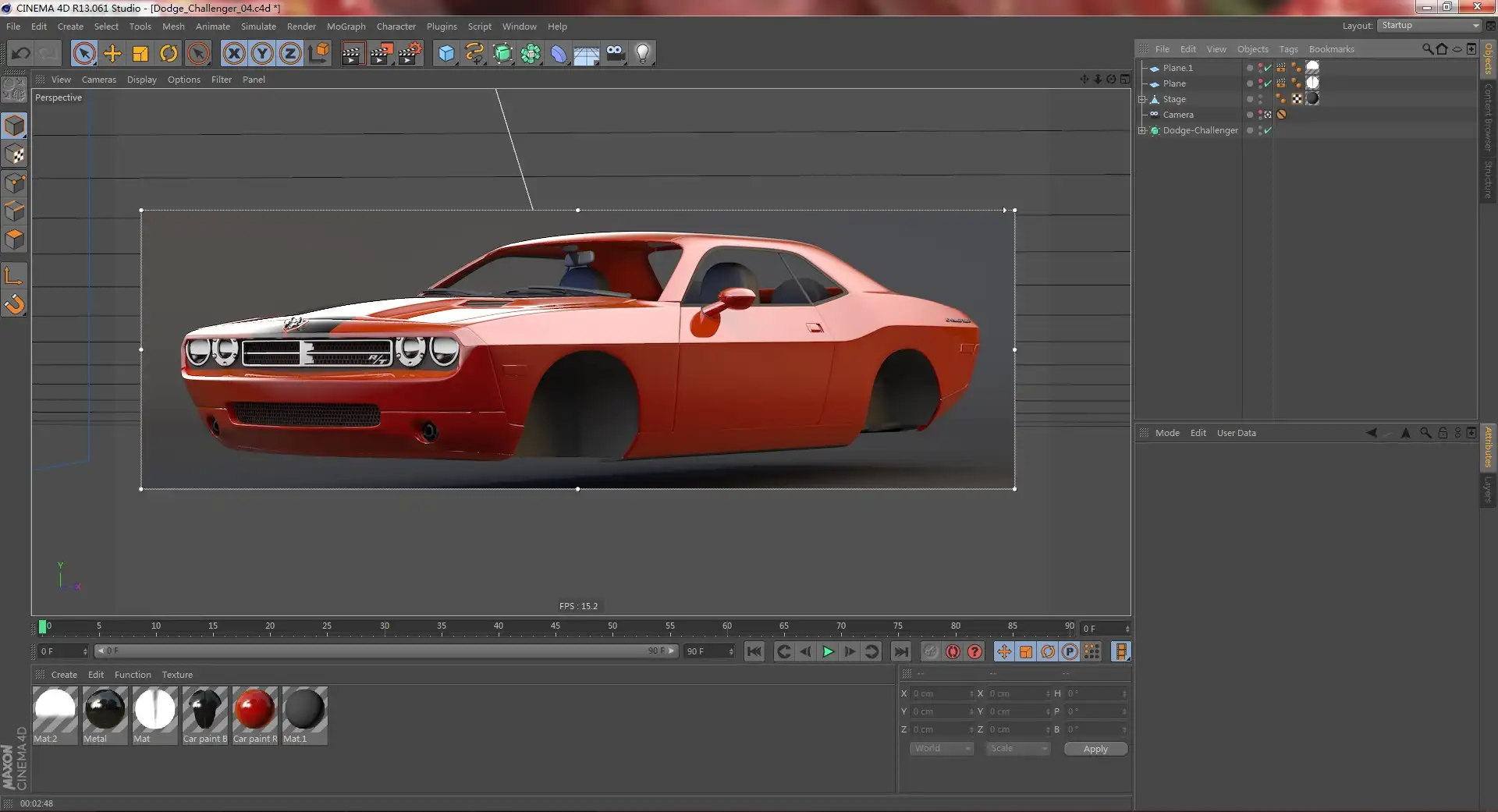The image size is (1498, 812).
Task: Click the Apply button
Action: tap(1095, 749)
